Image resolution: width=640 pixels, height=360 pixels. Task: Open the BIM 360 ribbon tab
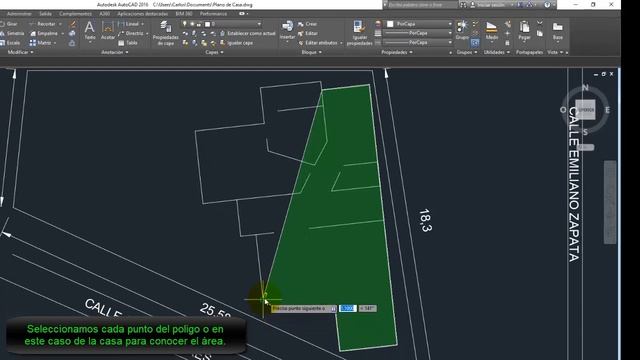pos(184,14)
